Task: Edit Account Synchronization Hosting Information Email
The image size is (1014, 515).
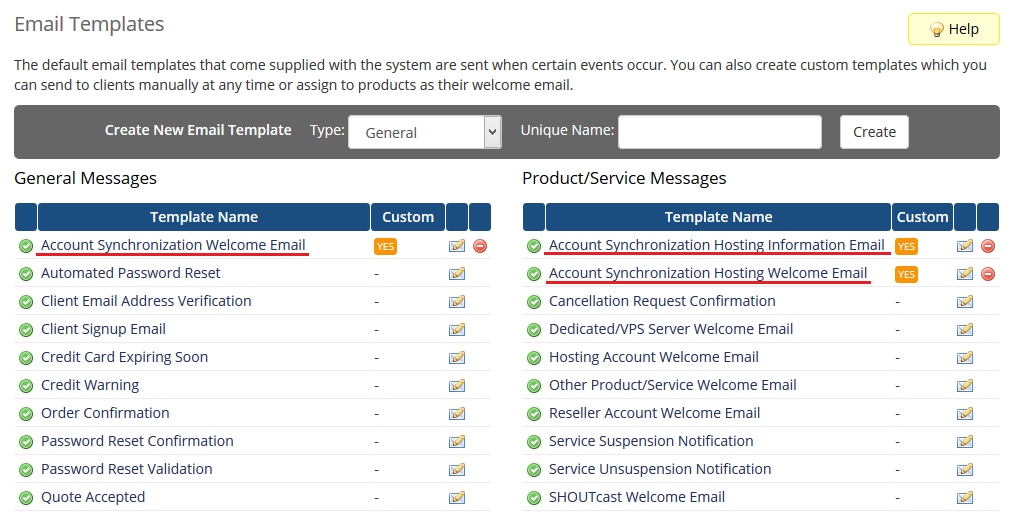Action: pos(965,246)
